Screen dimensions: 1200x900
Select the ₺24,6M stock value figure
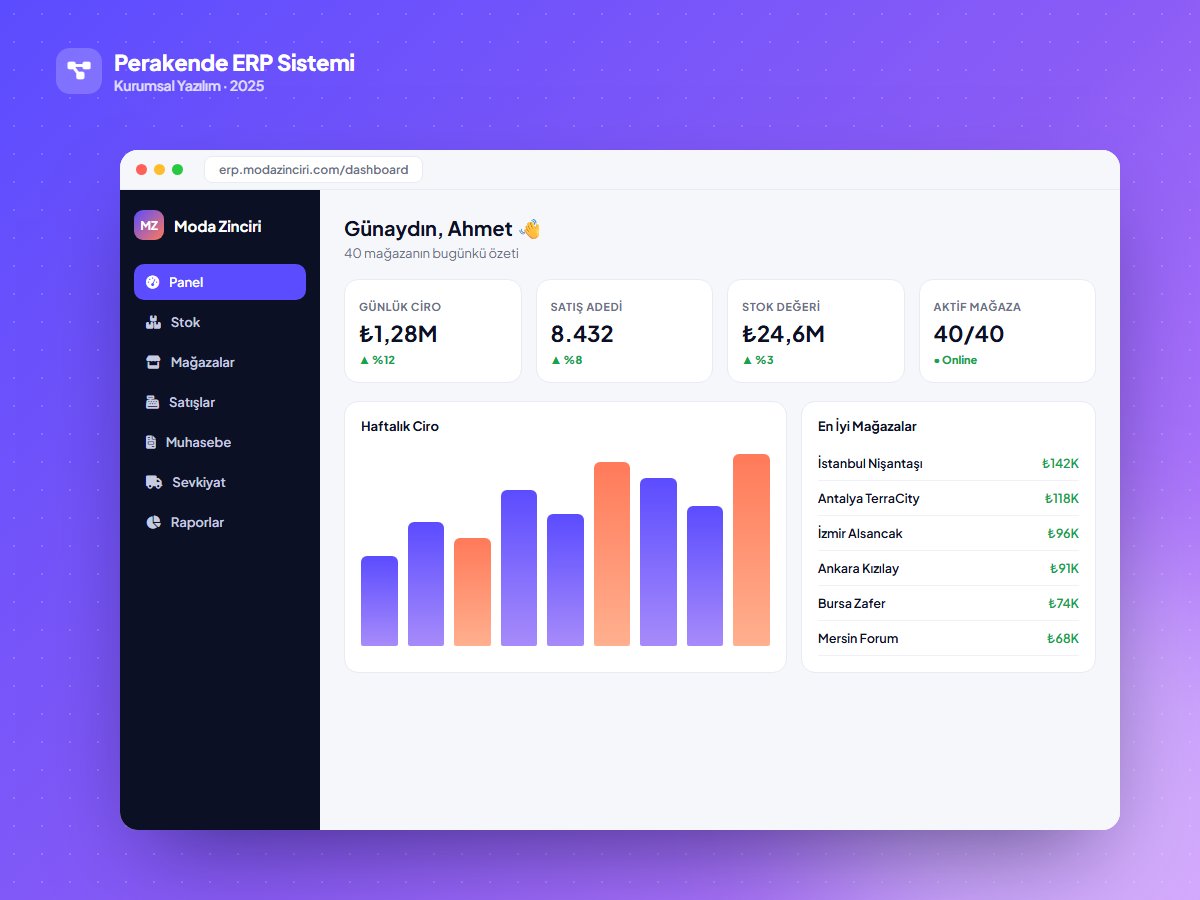click(x=783, y=334)
